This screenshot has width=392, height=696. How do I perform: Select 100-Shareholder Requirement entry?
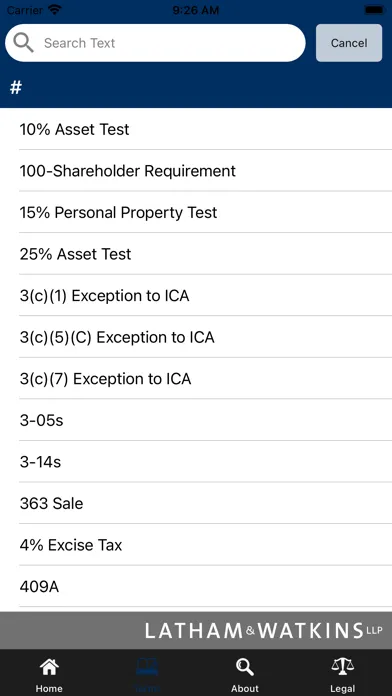pos(196,170)
